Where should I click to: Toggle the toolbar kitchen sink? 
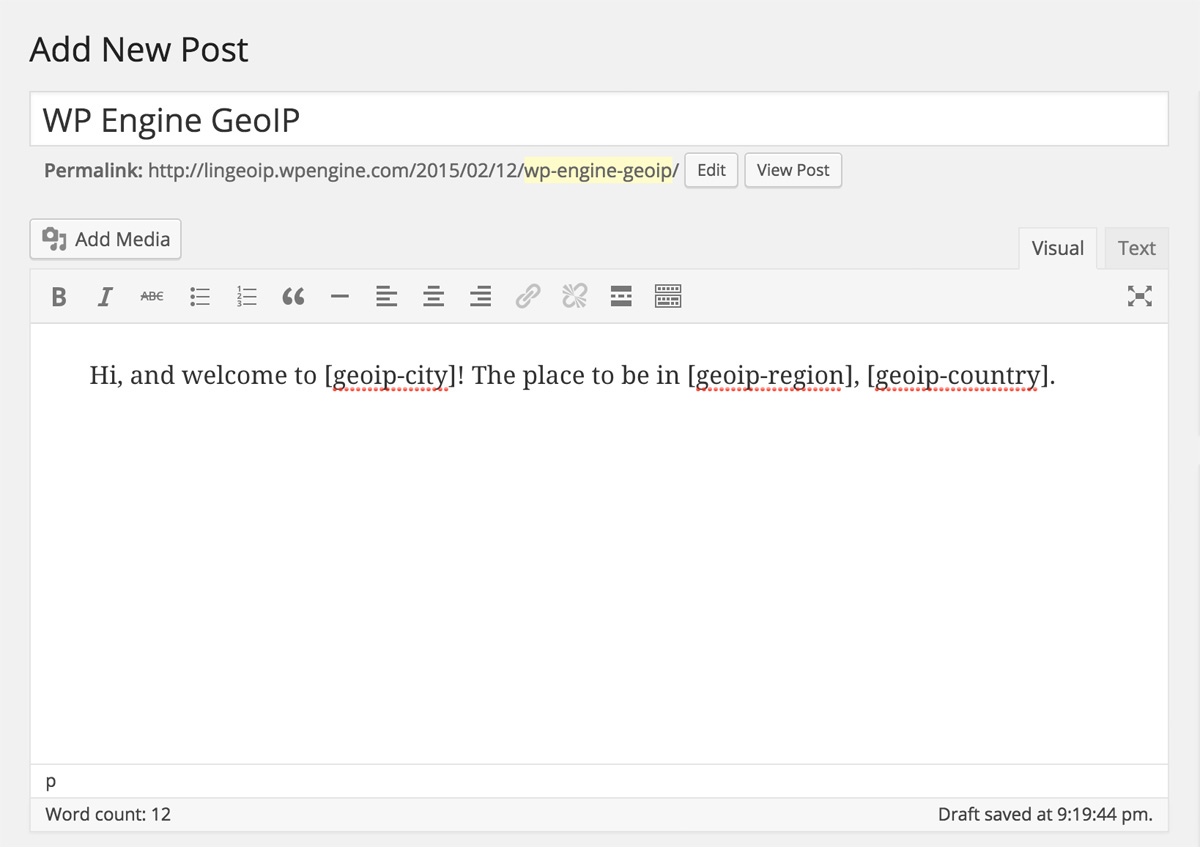pos(668,296)
